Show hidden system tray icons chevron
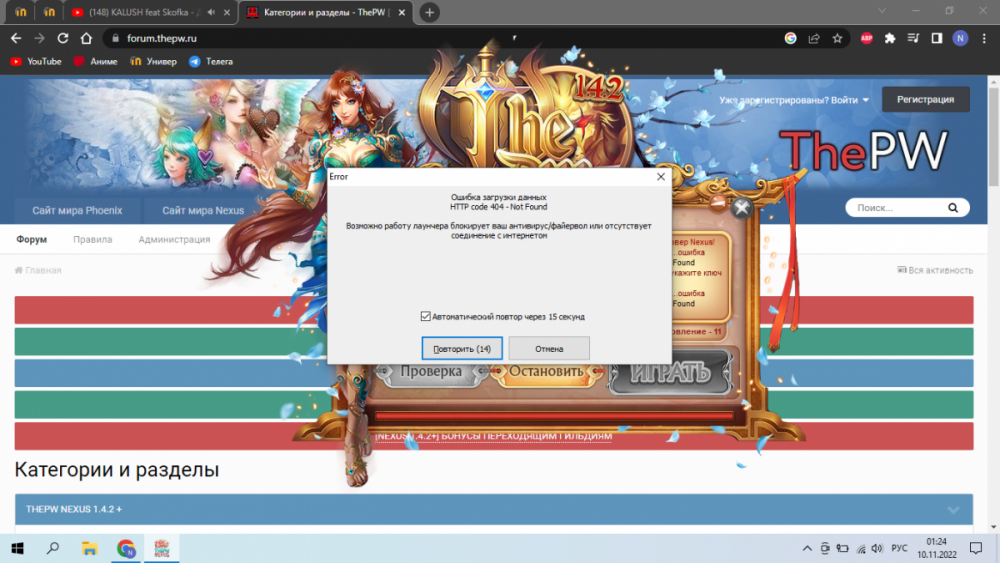1000x563 pixels. 807,548
